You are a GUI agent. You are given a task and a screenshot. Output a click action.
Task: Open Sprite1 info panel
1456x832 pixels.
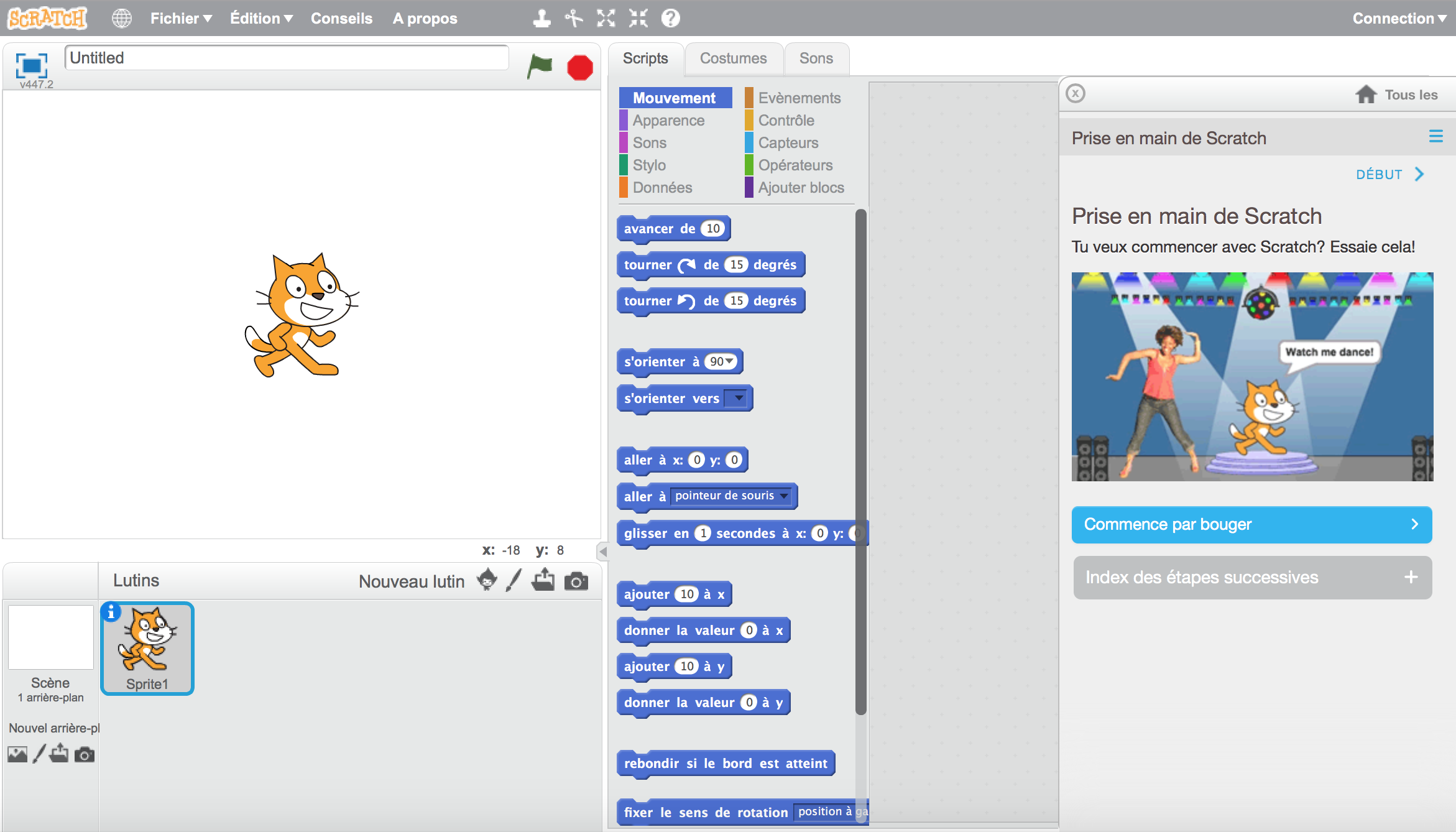[111, 612]
